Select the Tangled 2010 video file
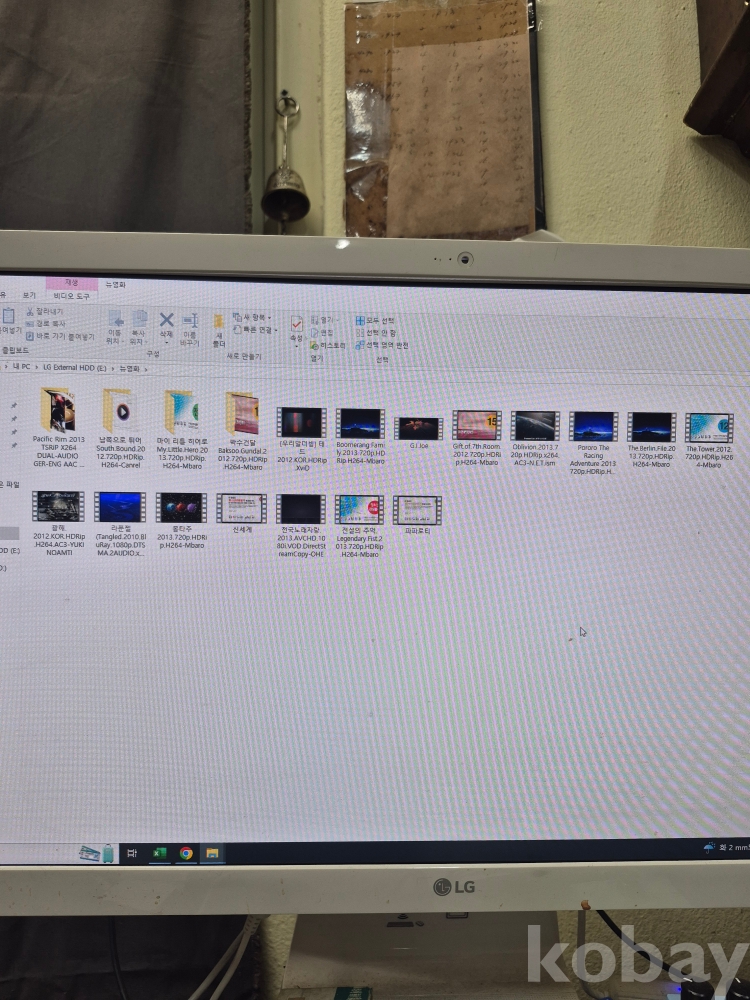The image size is (750, 1000). pos(120,508)
